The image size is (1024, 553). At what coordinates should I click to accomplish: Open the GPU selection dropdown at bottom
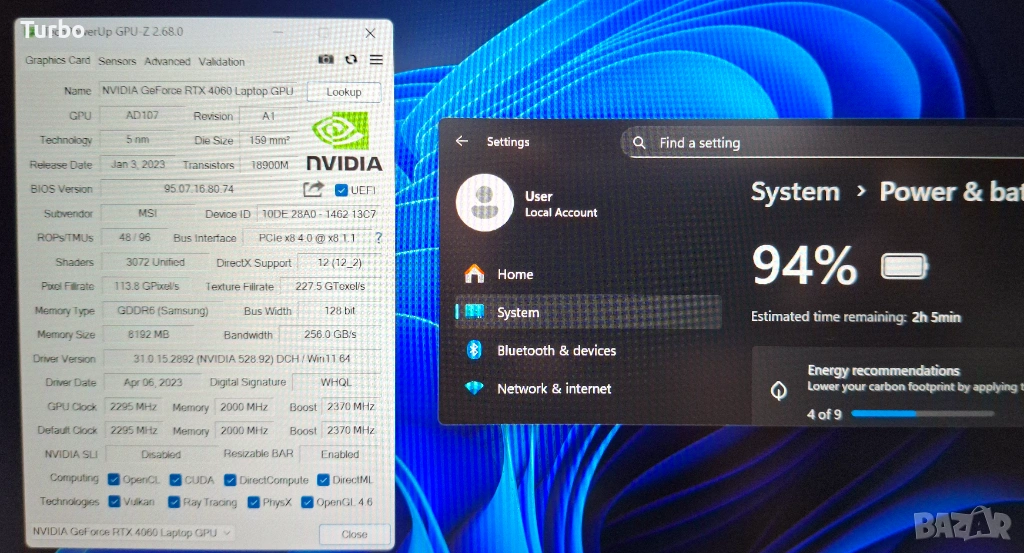[132, 533]
